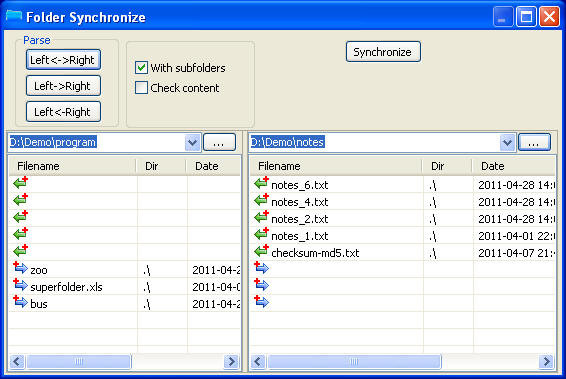Open the D:\Demo\program path dropdown
The image size is (566, 379).
[192, 142]
